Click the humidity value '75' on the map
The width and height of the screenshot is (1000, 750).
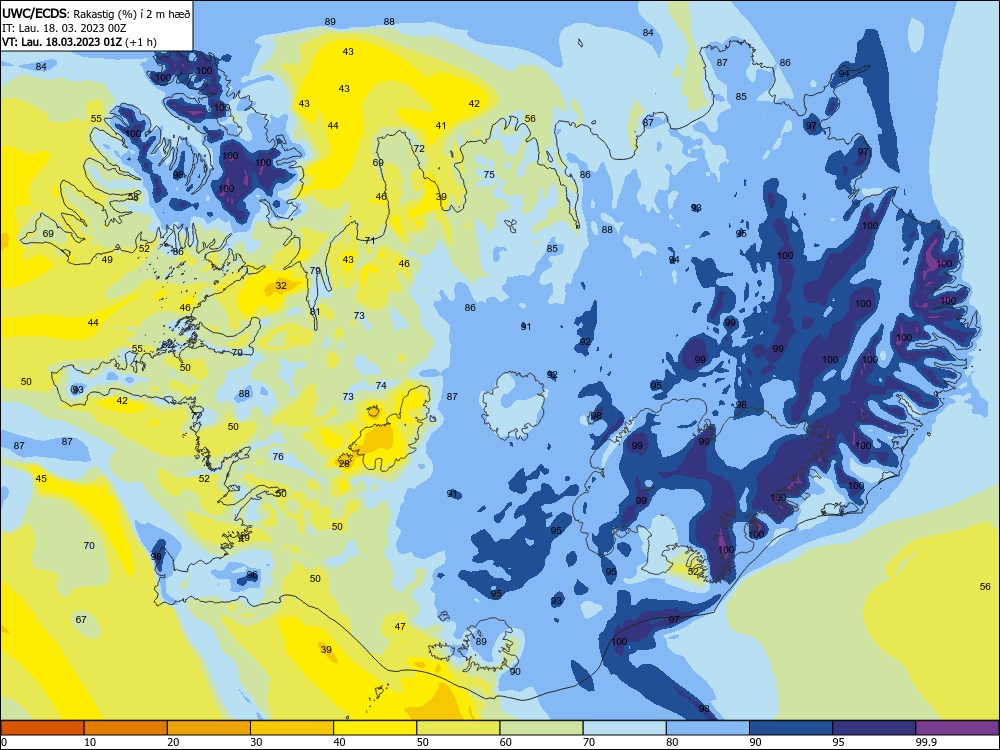coord(489,175)
